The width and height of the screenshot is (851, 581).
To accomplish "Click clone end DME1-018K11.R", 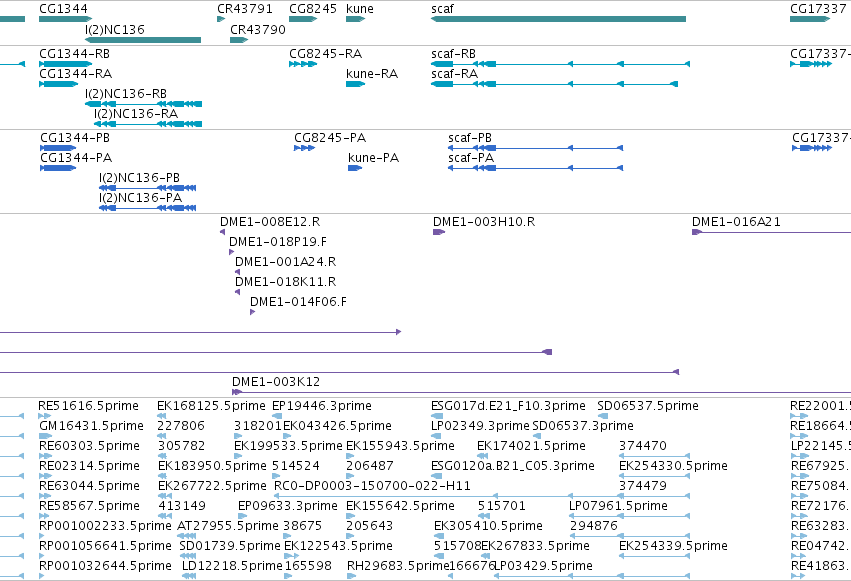I will (x=237, y=292).
